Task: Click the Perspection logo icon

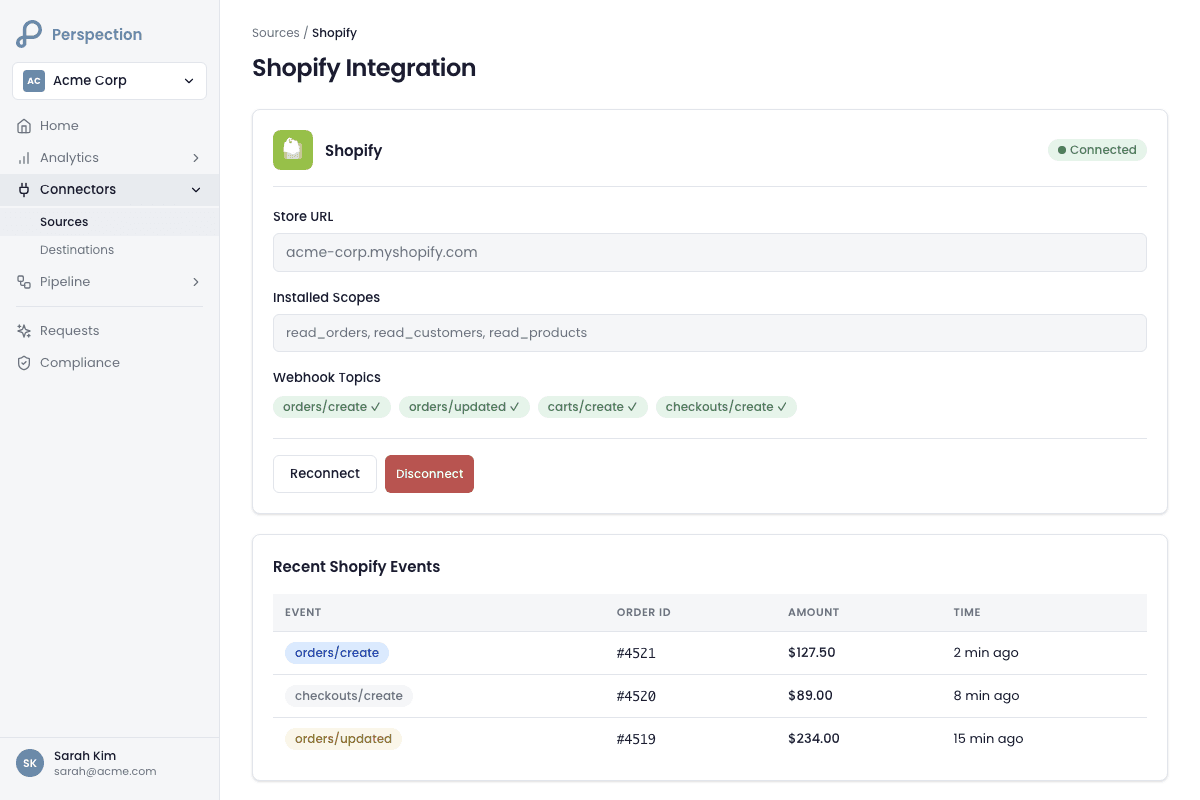Action: click(29, 34)
